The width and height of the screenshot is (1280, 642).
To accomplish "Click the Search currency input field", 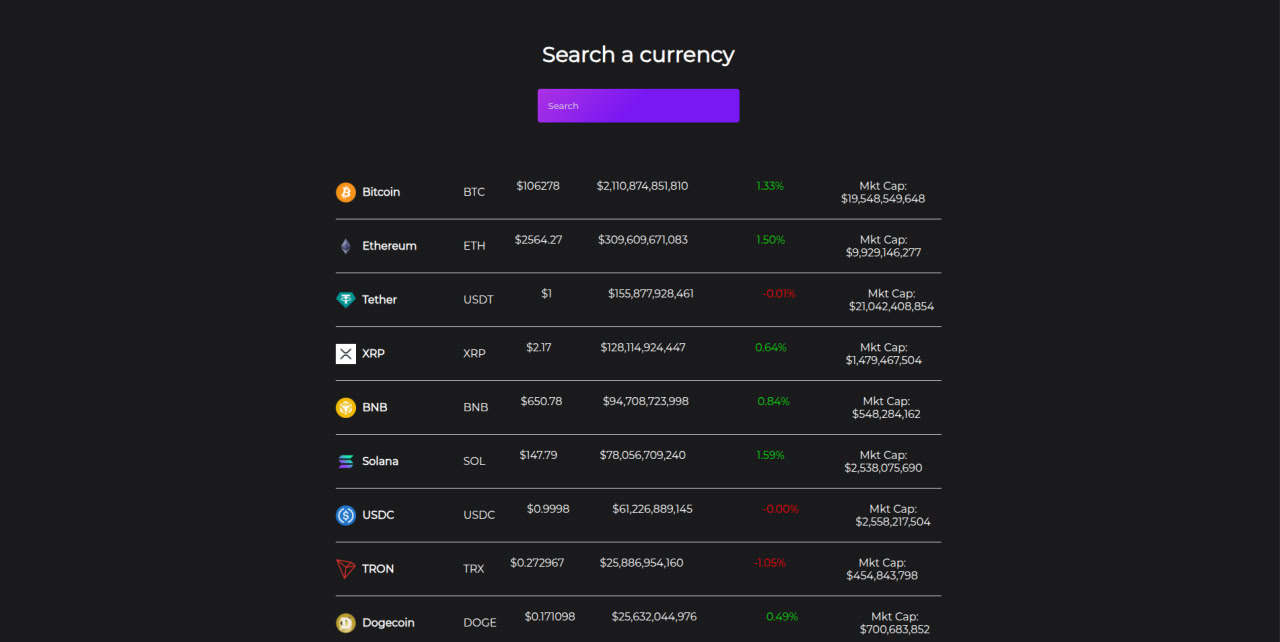I will (638, 106).
